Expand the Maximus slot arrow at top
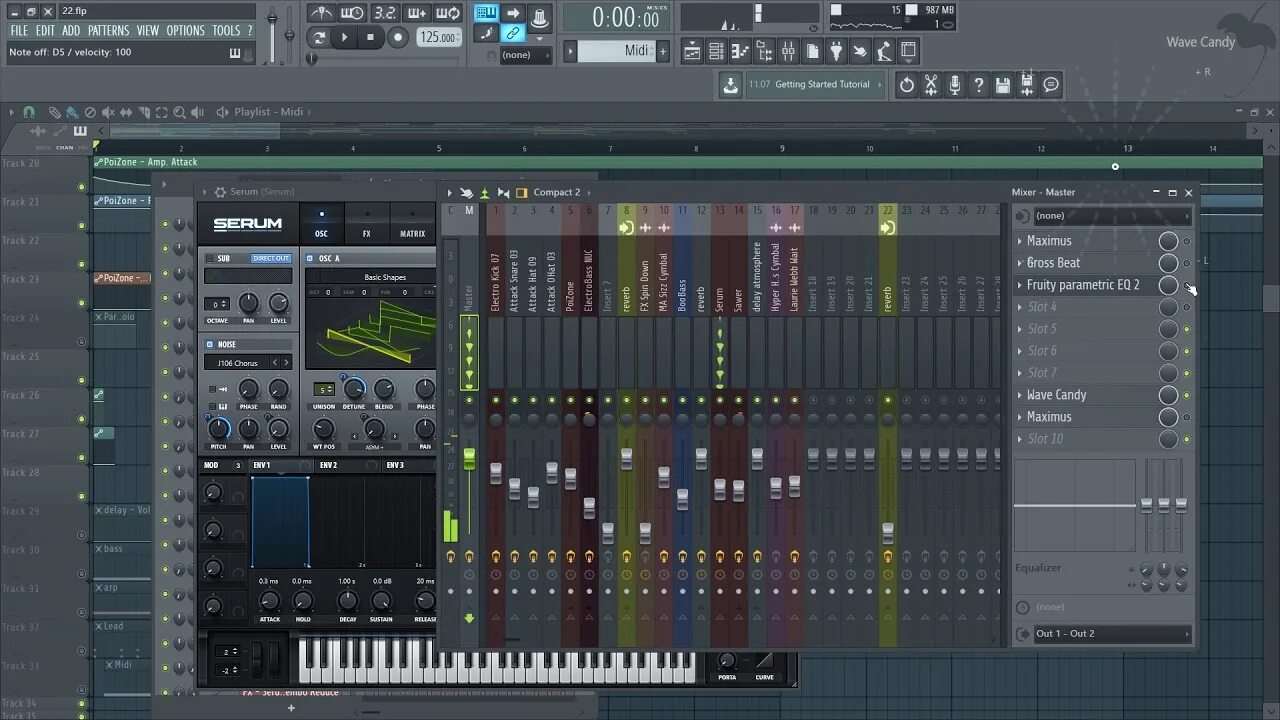 point(1019,241)
